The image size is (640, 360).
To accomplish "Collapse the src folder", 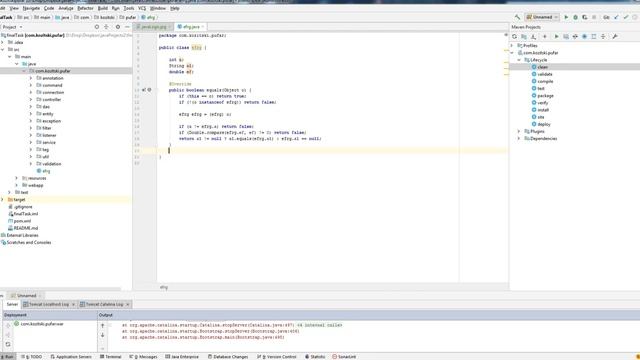I will [2, 49].
